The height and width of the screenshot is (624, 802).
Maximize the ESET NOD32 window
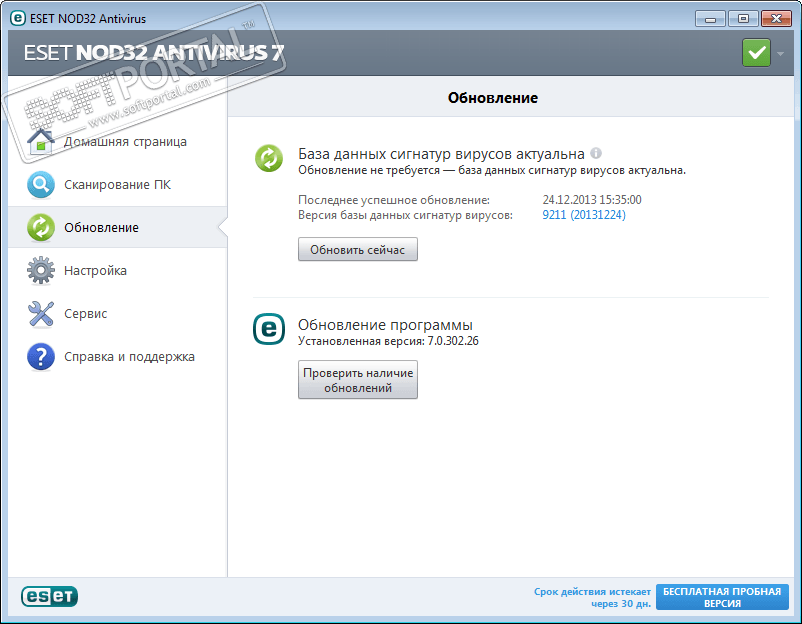(743, 19)
